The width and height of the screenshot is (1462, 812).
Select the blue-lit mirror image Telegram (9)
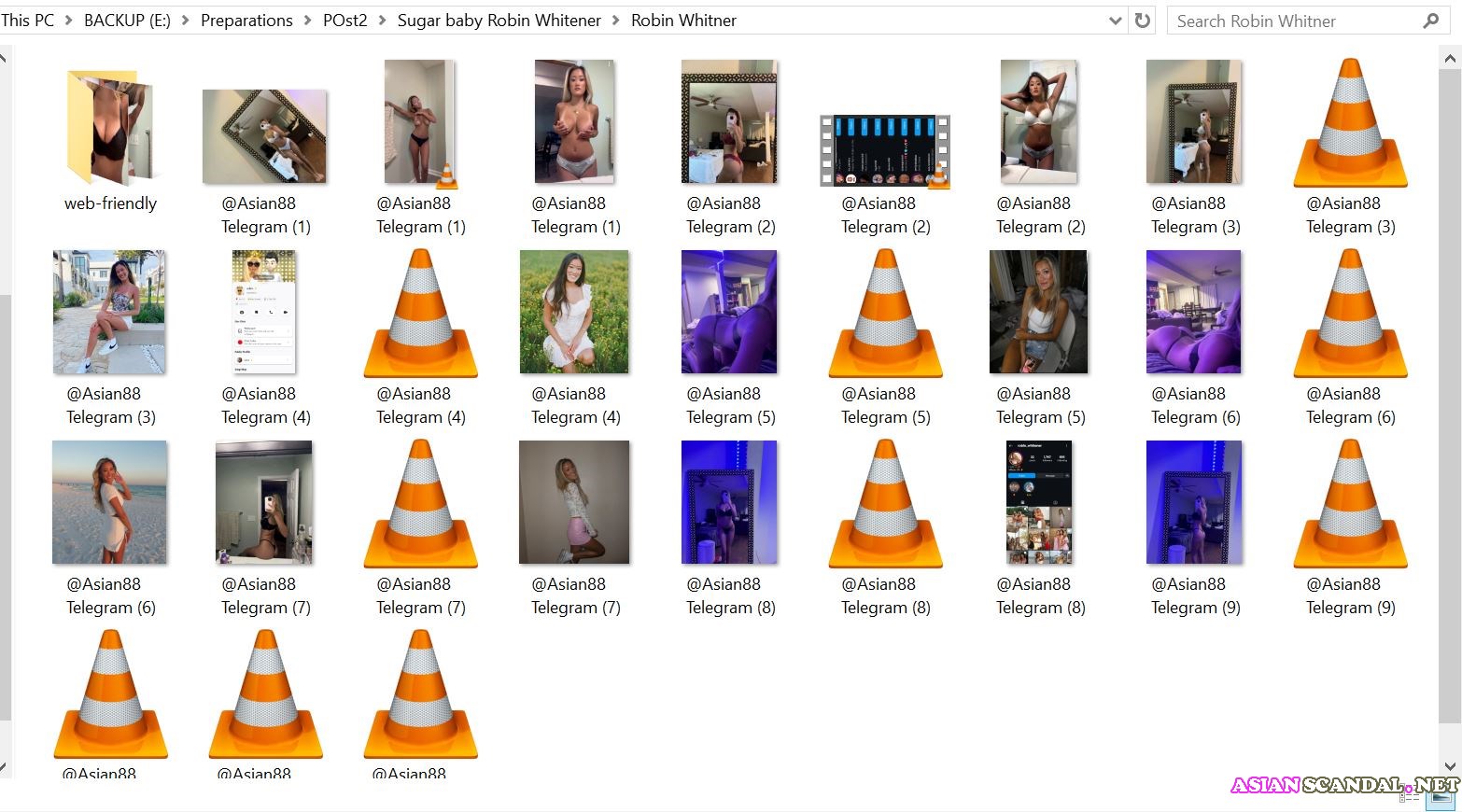point(1194,502)
